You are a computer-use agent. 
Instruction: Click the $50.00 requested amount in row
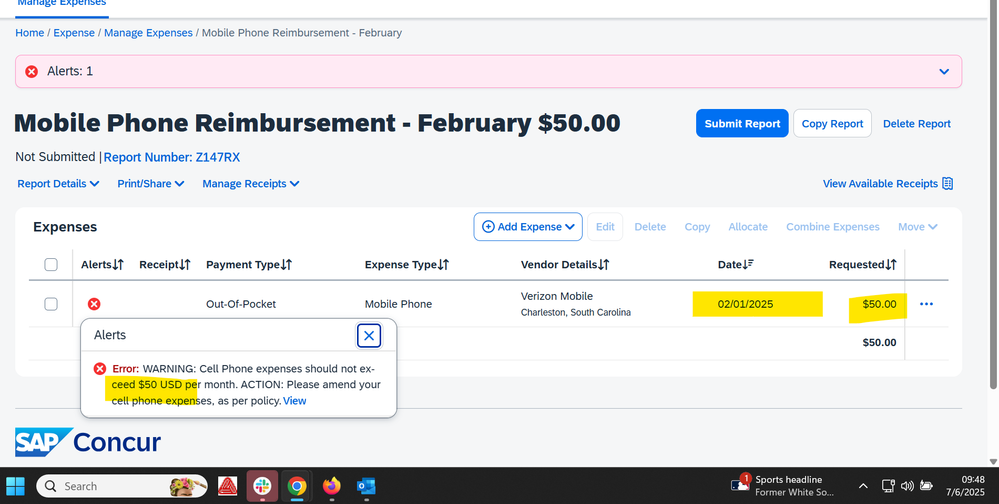point(879,304)
